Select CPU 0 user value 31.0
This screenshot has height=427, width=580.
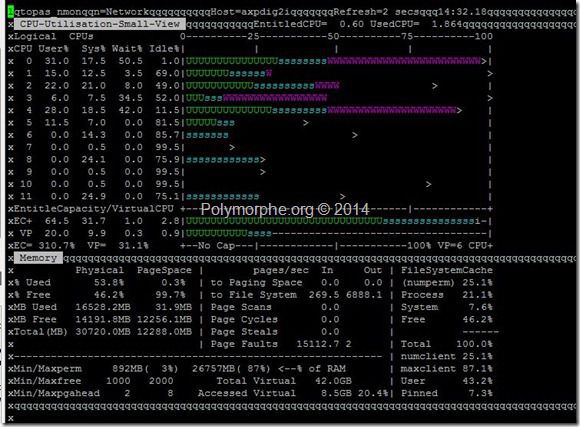[x=57, y=61]
